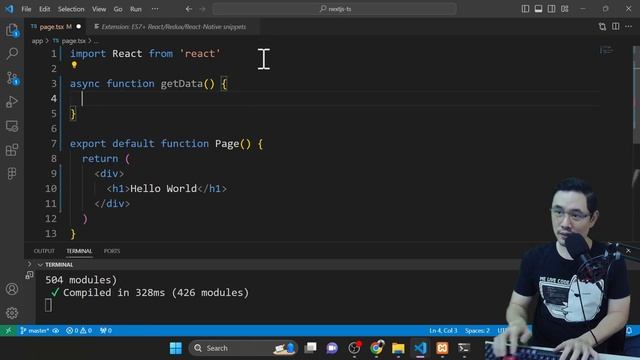Switch to the OUTPUT panel tab
The height and width of the screenshot is (360, 640).
[x=44, y=251]
